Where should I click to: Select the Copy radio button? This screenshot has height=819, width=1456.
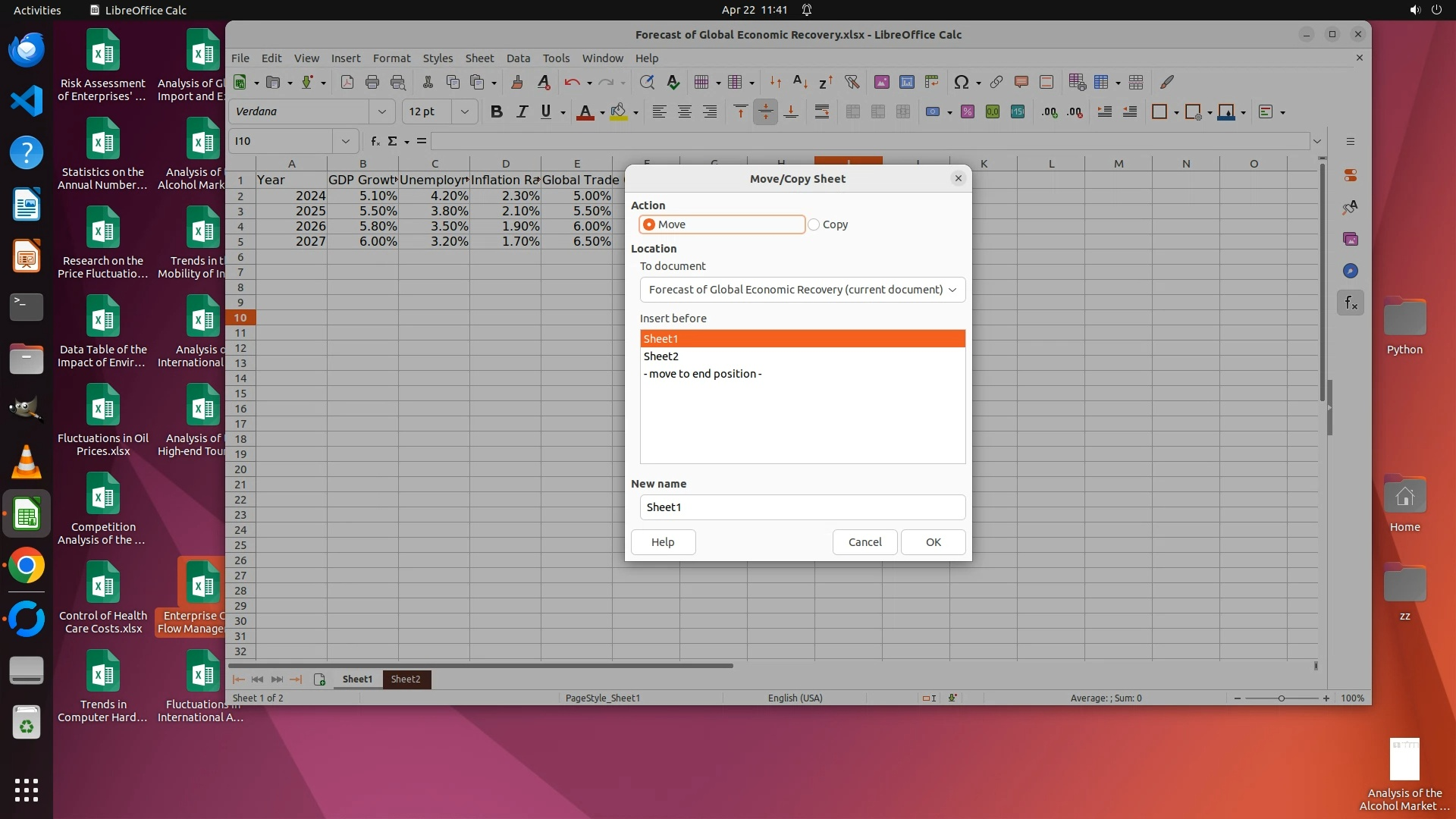(814, 224)
